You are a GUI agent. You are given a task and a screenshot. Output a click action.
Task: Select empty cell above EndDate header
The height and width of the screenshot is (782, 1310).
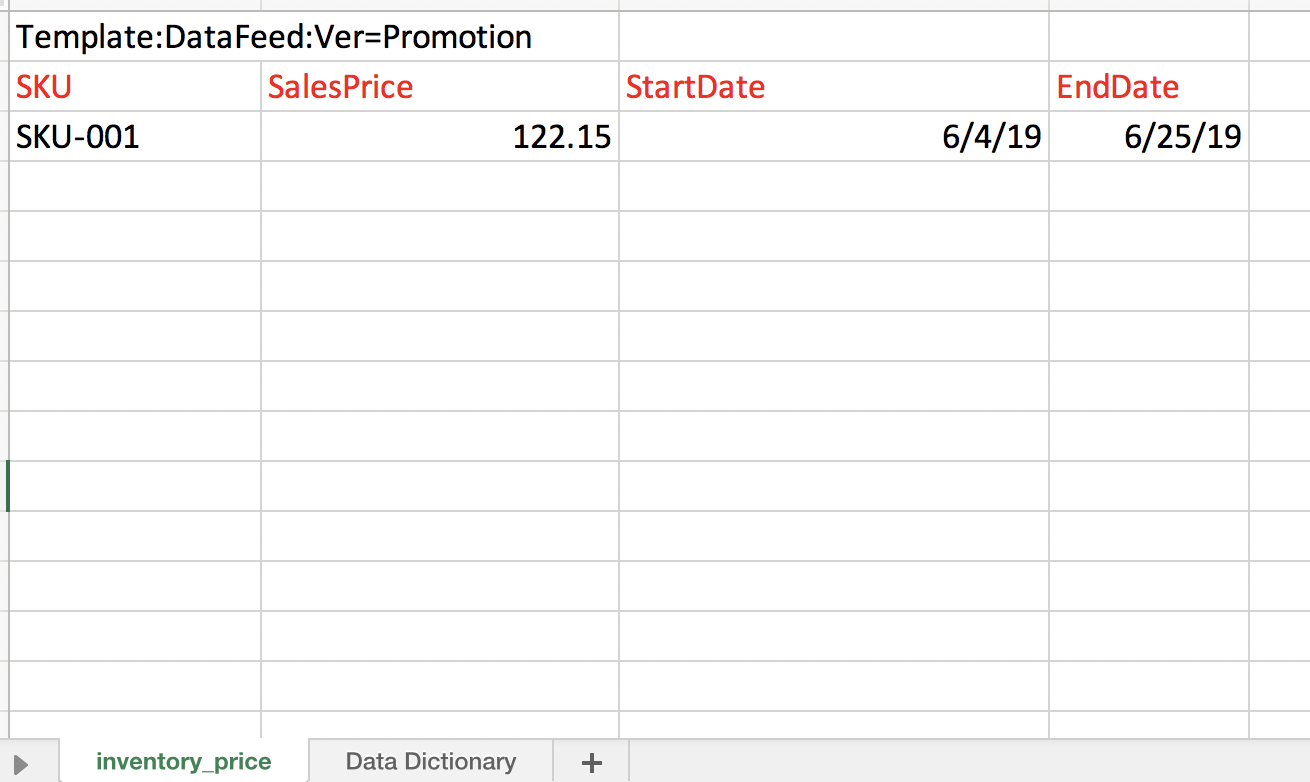[x=1149, y=37]
